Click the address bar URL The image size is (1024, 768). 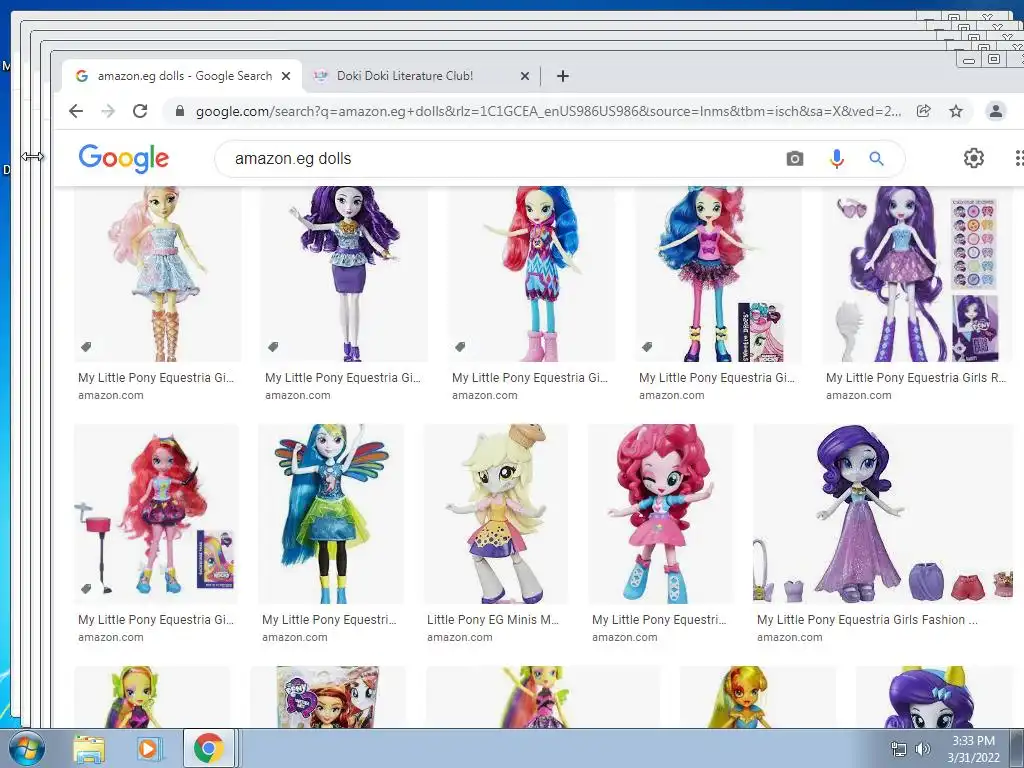[x=548, y=111]
